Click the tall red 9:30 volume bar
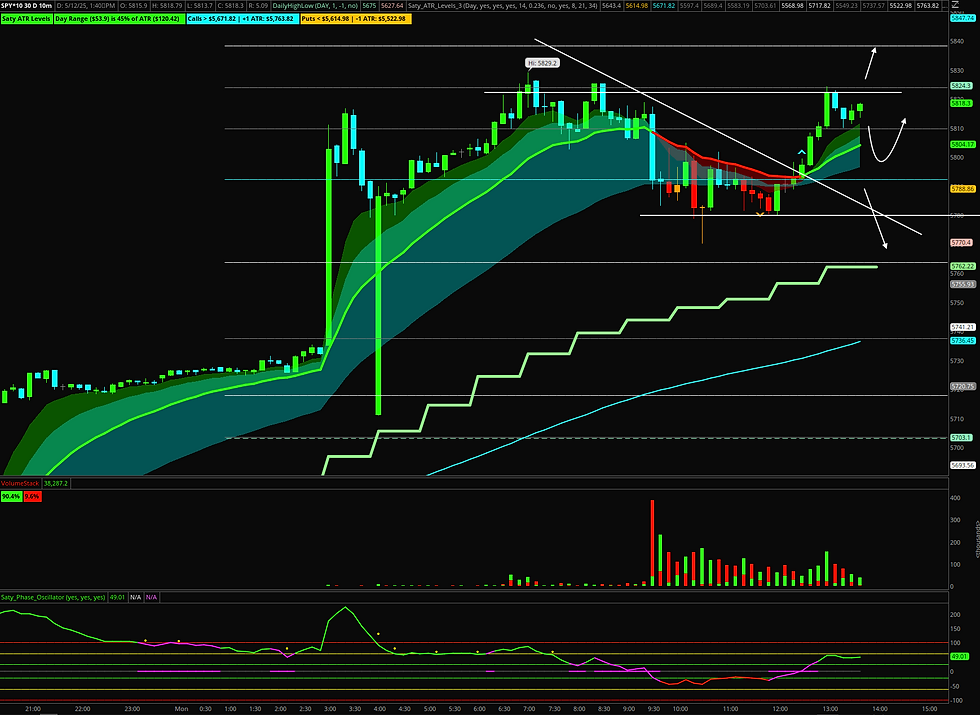This screenshot has width=980, height=715. pos(652,542)
